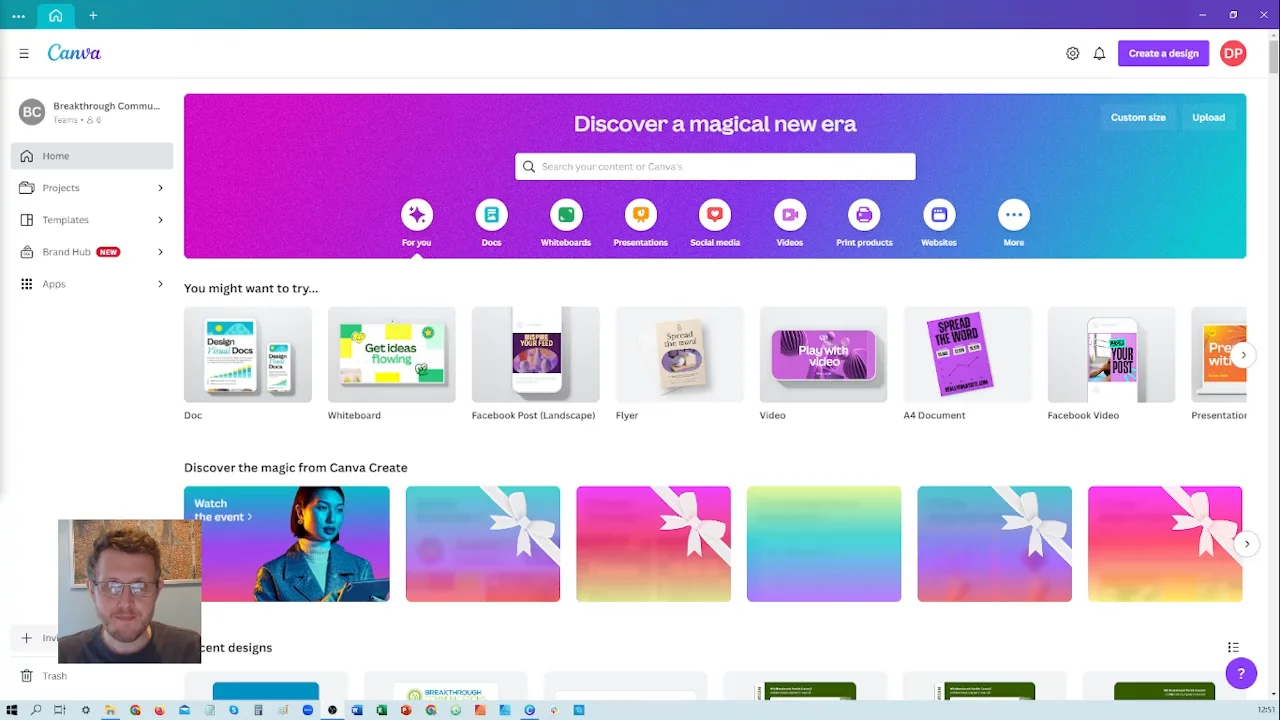Expand the Projects sidebar submenu arrow

(x=160, y=188)
